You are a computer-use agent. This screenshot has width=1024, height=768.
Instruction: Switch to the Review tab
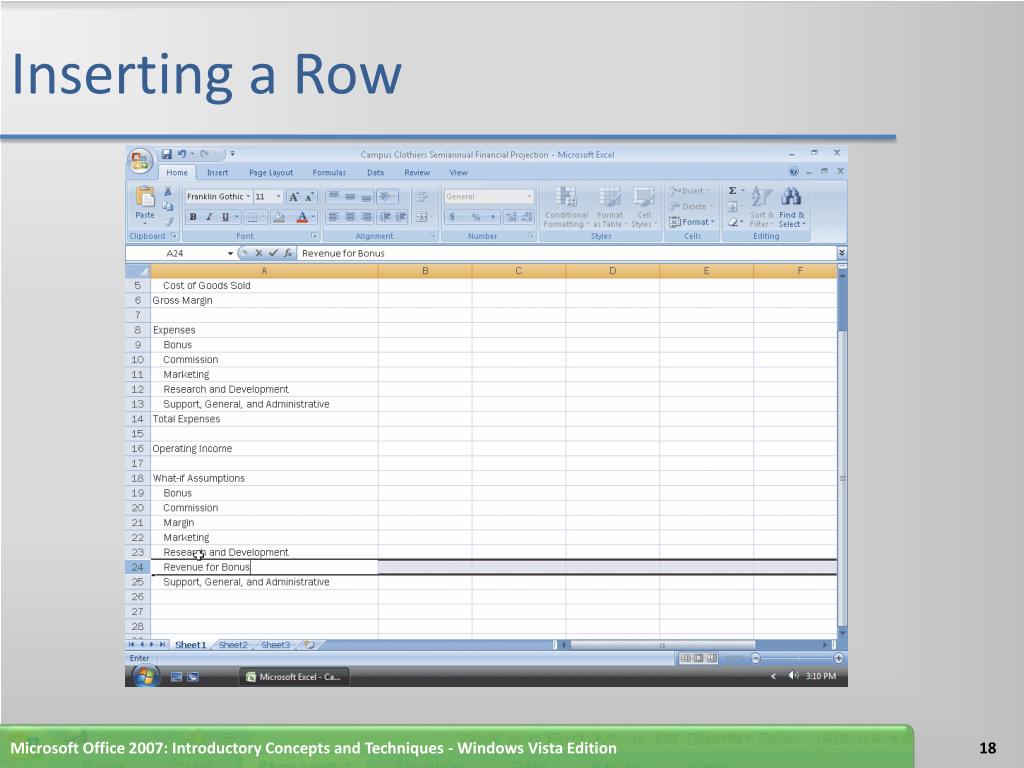[x=417, y=172]
